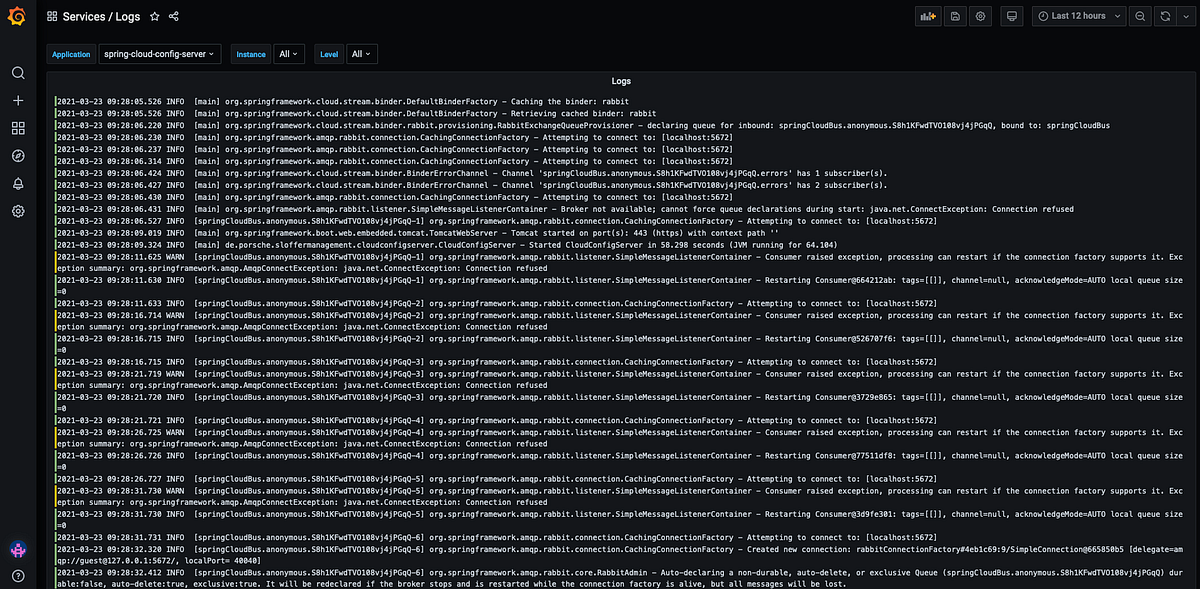
Task: Open the dashboard Search magnifier
Action: (x=16, y=72)
